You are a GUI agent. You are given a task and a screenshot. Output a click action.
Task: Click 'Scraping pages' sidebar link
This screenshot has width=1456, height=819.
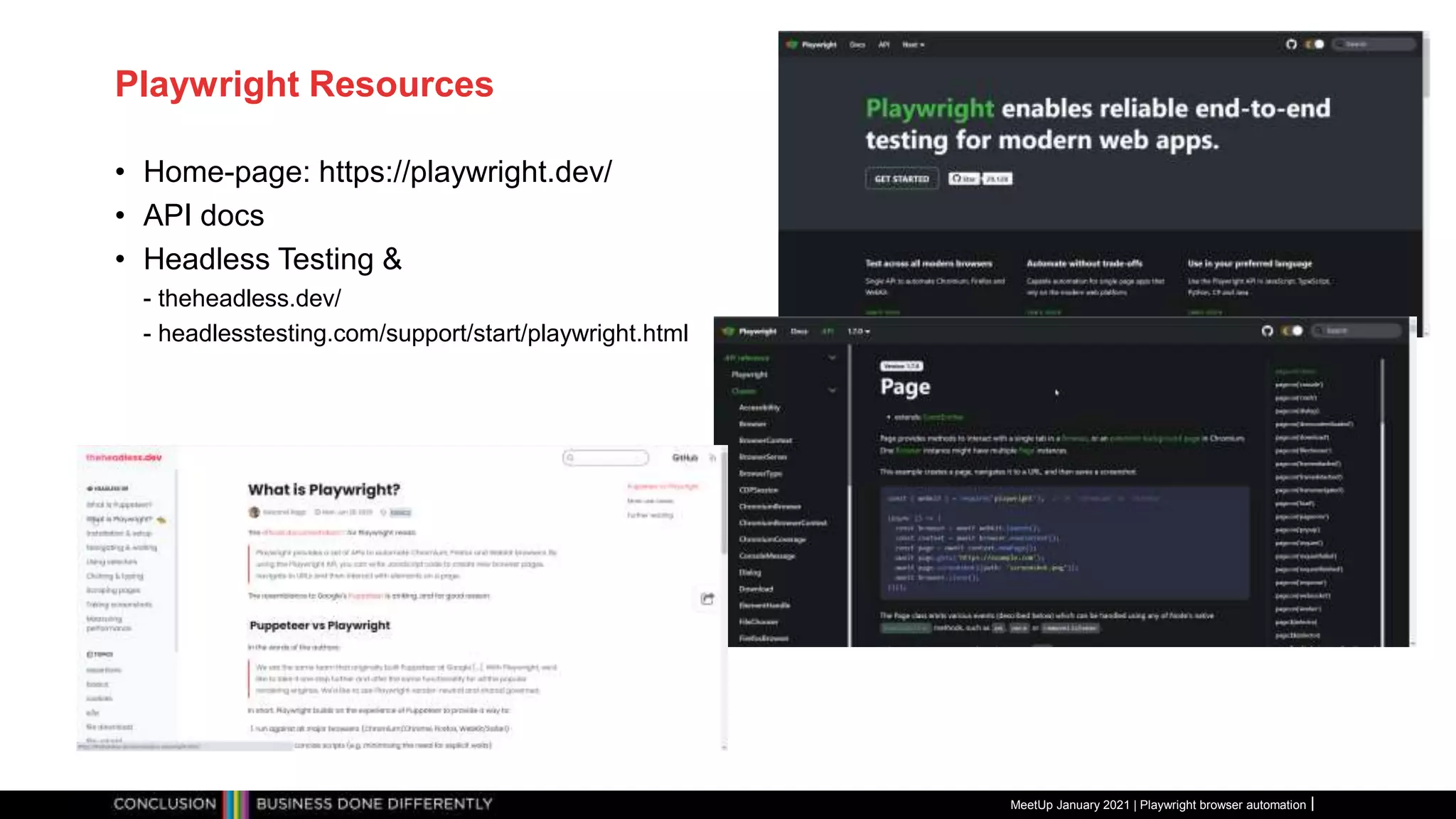pyautogui.click(x=113, y=590)
